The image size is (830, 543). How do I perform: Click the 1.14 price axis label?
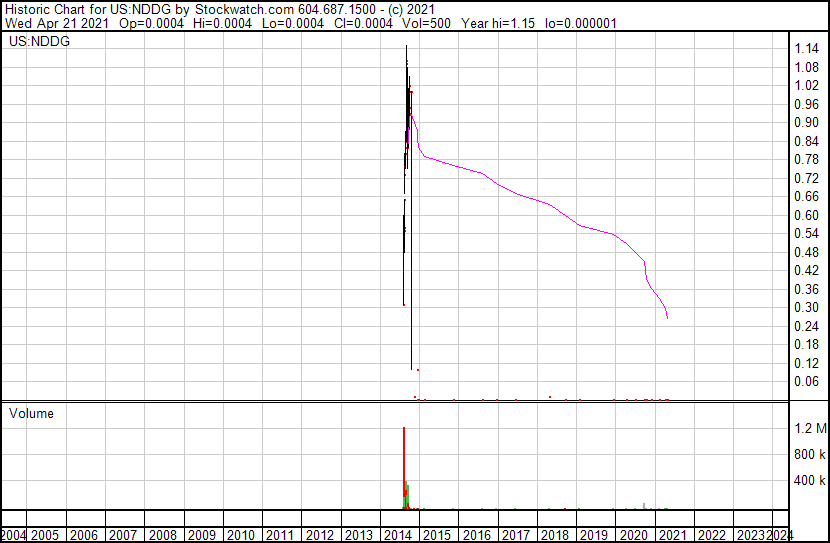click(x=807, y=49)
